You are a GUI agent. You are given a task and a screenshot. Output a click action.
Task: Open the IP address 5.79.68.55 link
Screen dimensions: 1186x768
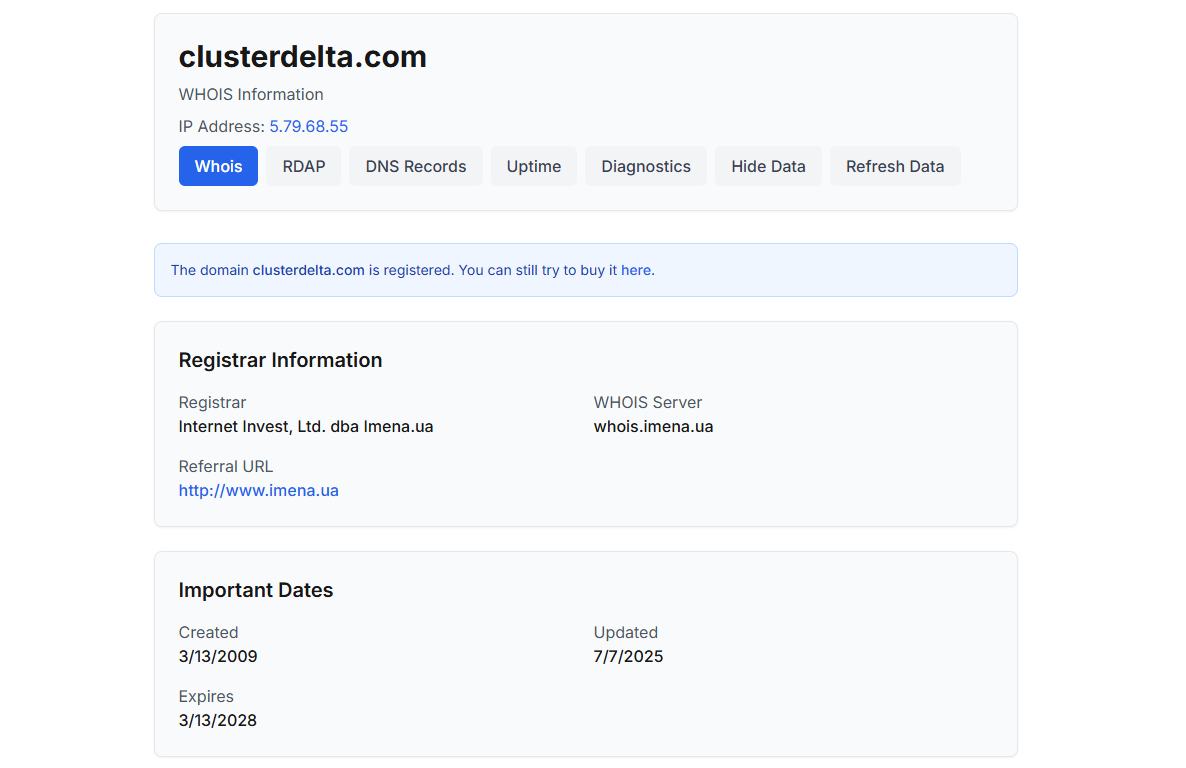tap(308, 126)
